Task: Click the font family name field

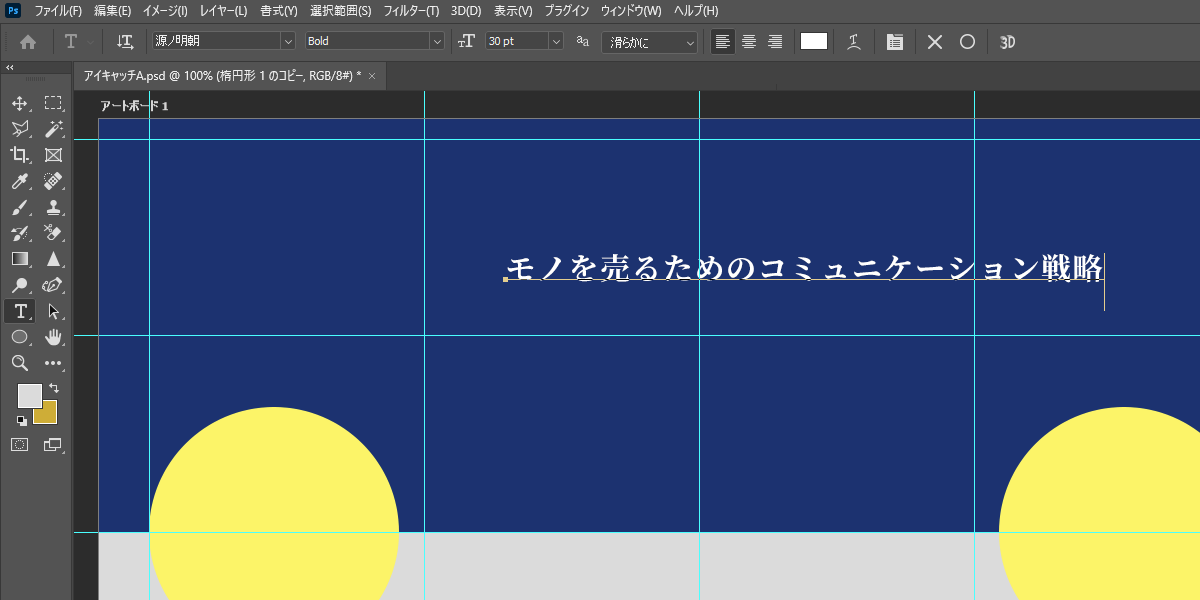Action: point(216,41)
